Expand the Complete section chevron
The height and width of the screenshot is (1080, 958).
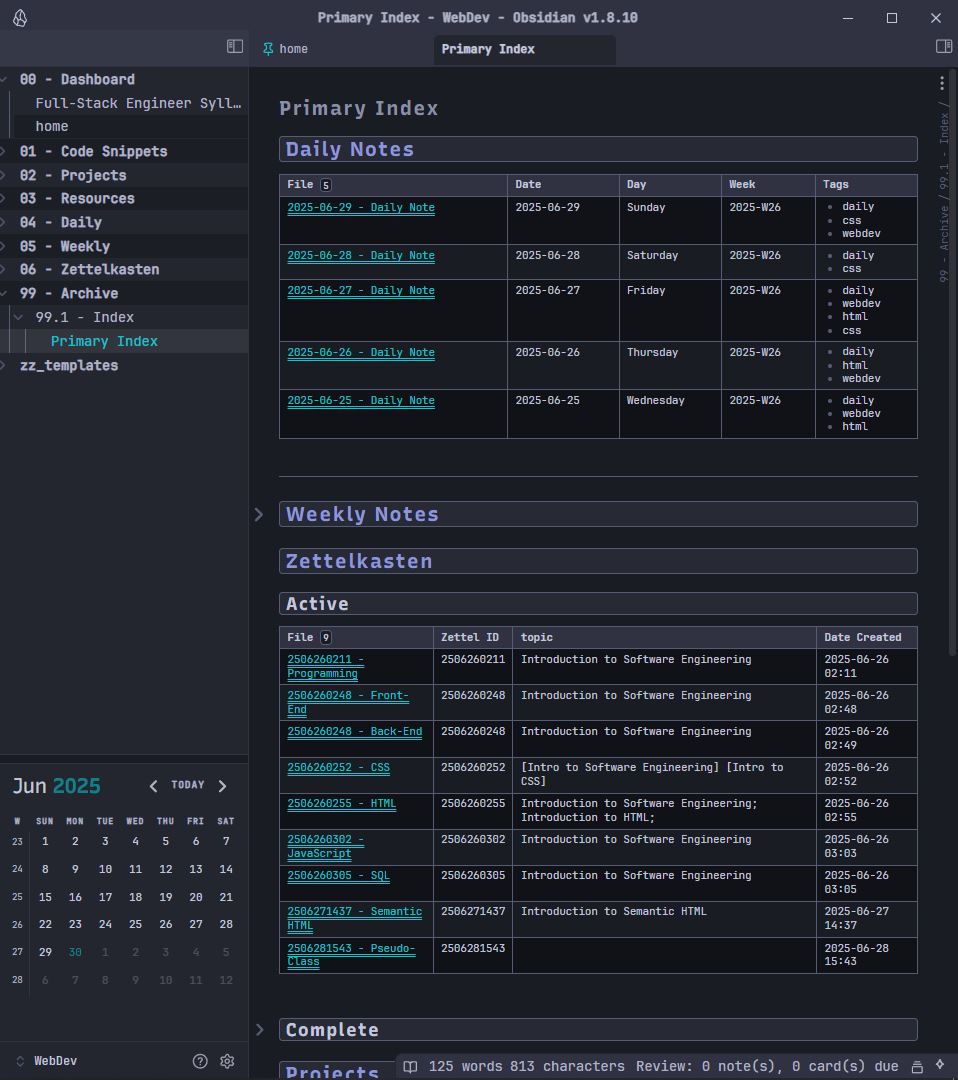(x=260, y=1030)
